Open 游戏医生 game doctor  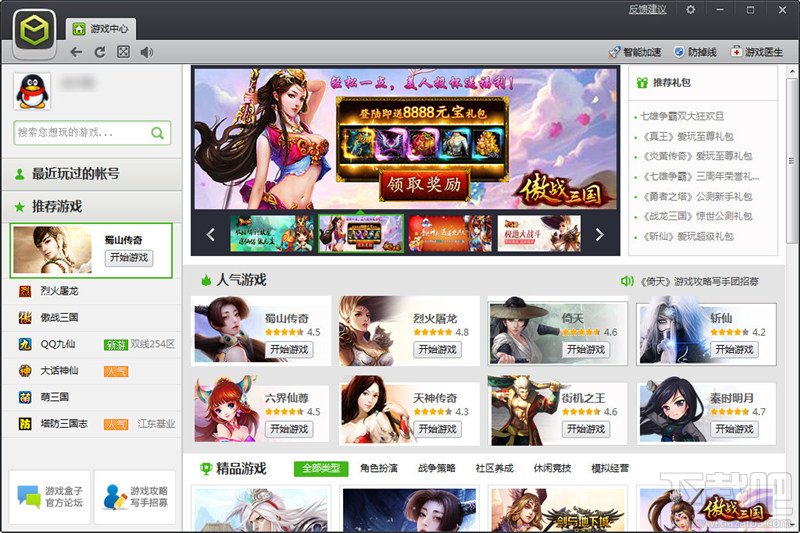(757, 52)
